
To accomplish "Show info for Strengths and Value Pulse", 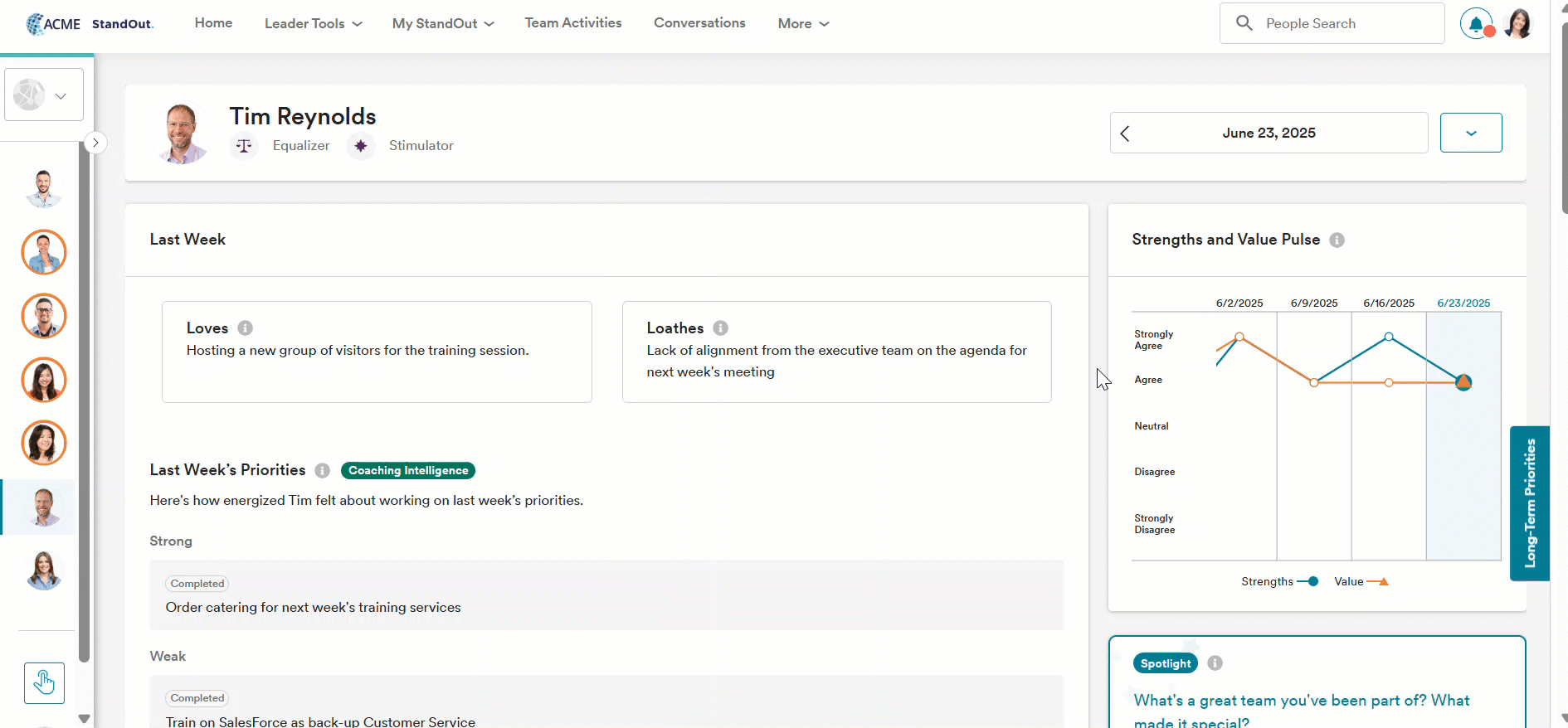I will tap(1337, 240).
